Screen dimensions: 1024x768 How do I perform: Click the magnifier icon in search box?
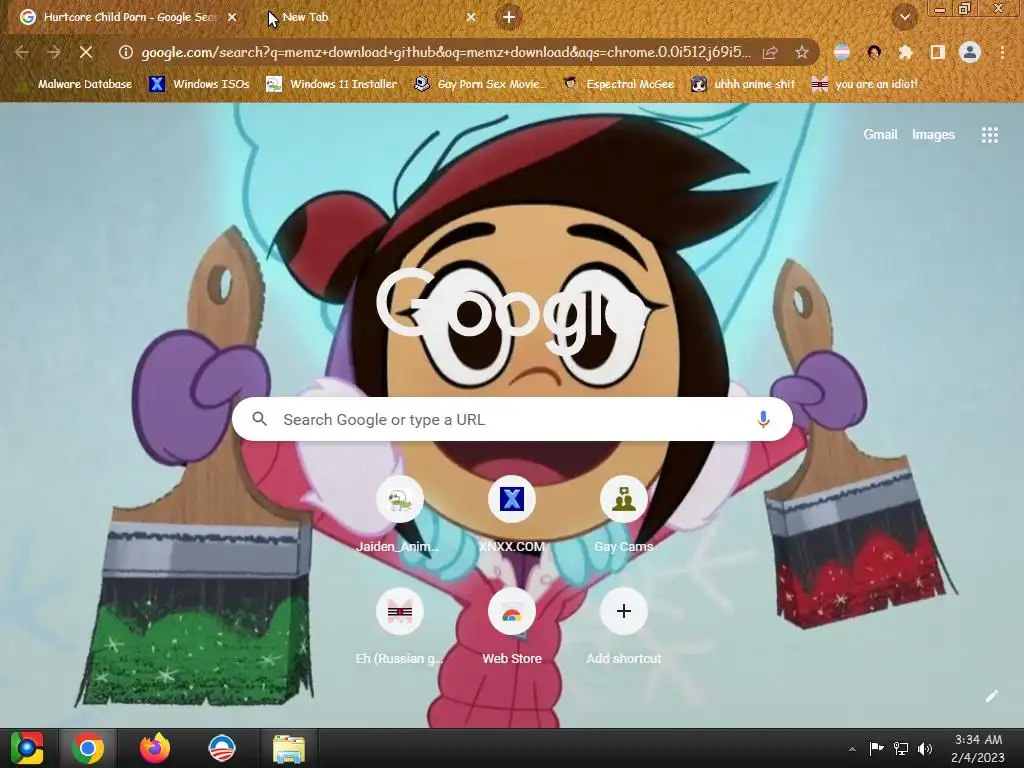click(259, 419)
